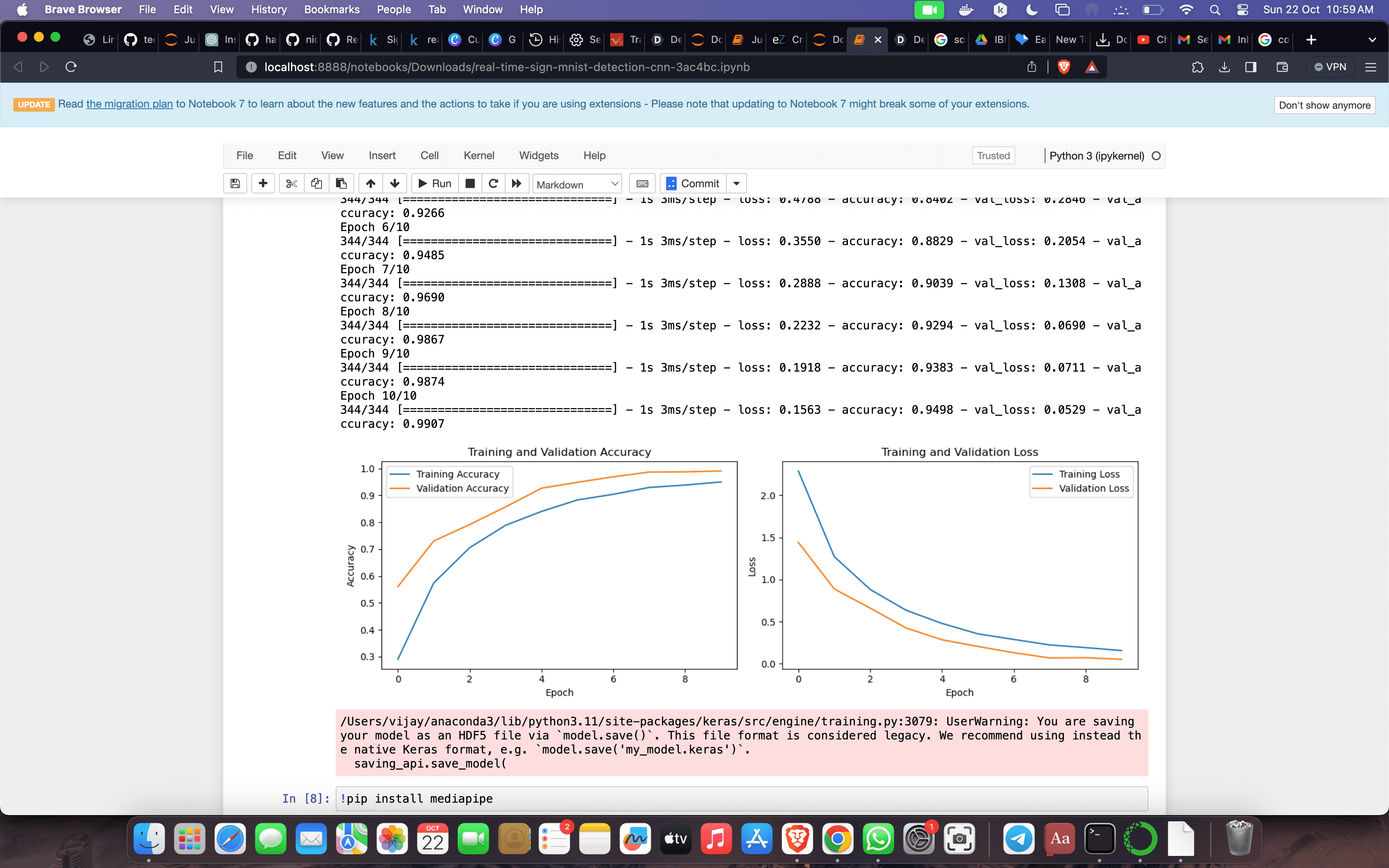Click the Don't show anymore button
Screen dimensions: 1389x868
(x=1324, y=105)
